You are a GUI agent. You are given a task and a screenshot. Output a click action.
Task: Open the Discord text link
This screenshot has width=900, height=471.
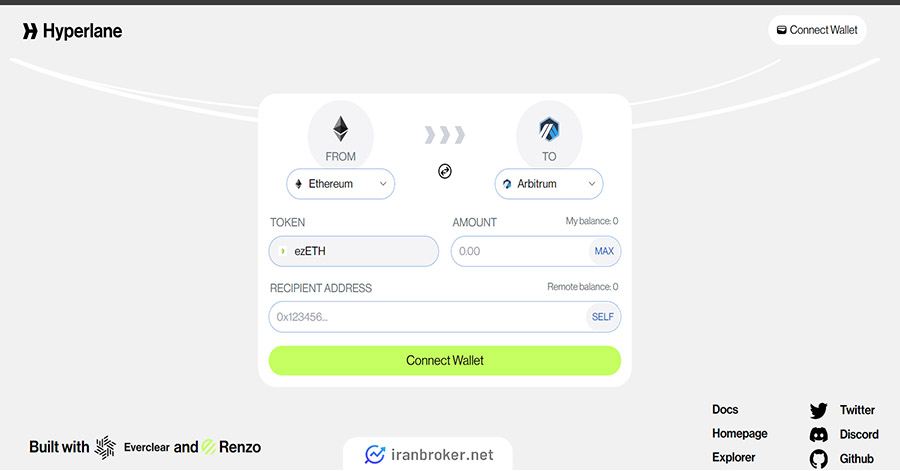859,435
